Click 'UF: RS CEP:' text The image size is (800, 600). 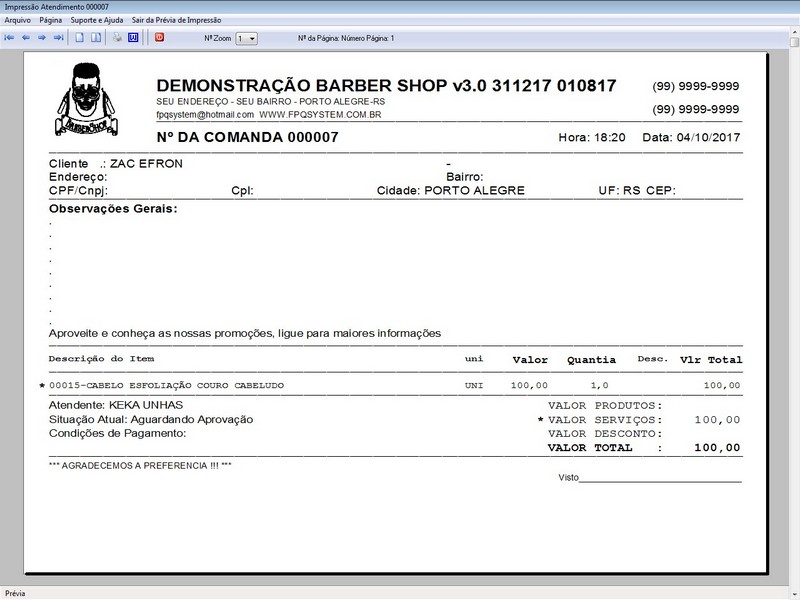637,191
